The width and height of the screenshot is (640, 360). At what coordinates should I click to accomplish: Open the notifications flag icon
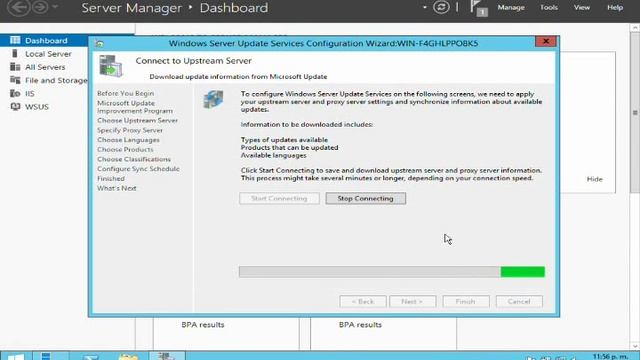coord(478,8)
